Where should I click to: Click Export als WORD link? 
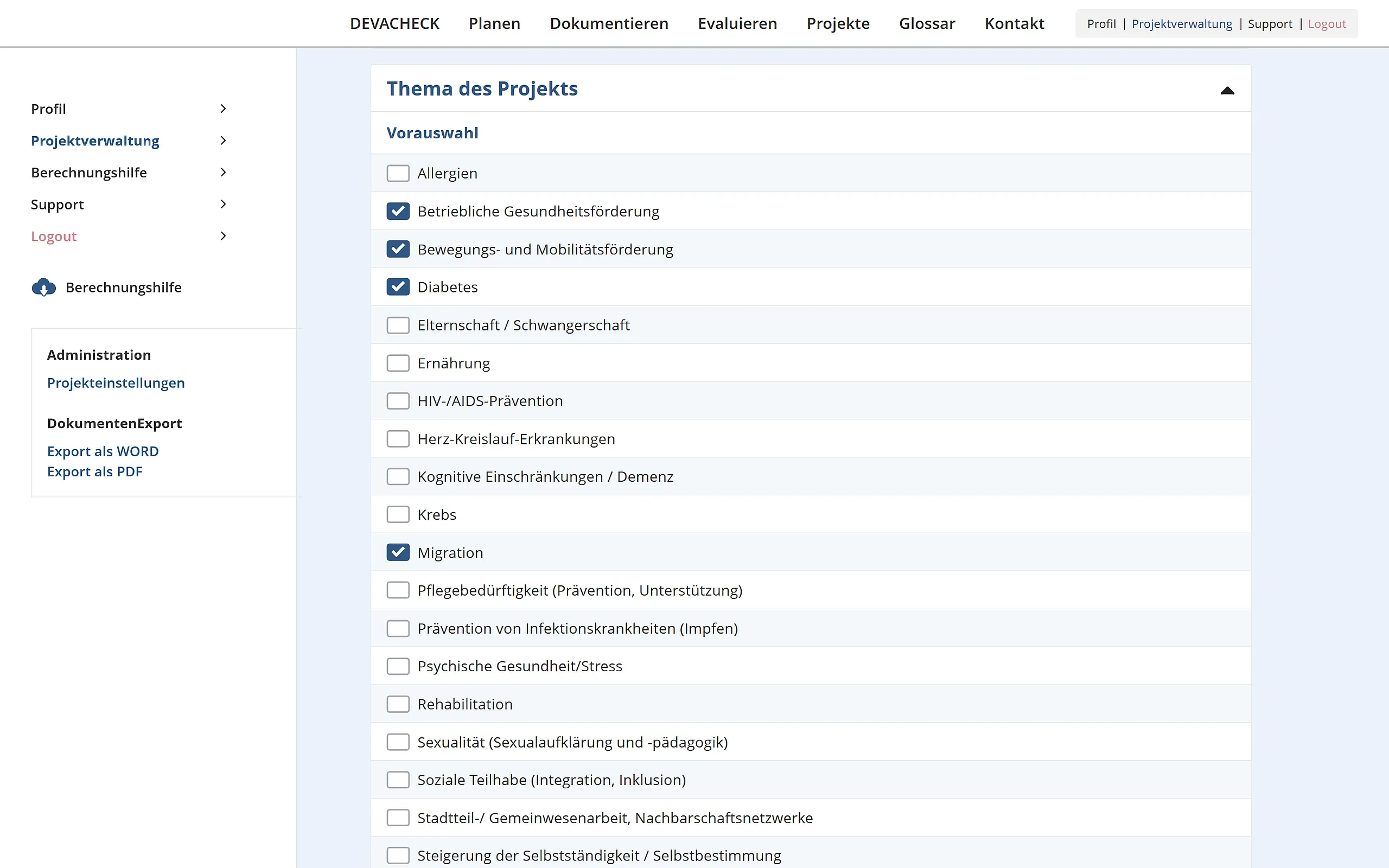[x=103, y=451]
